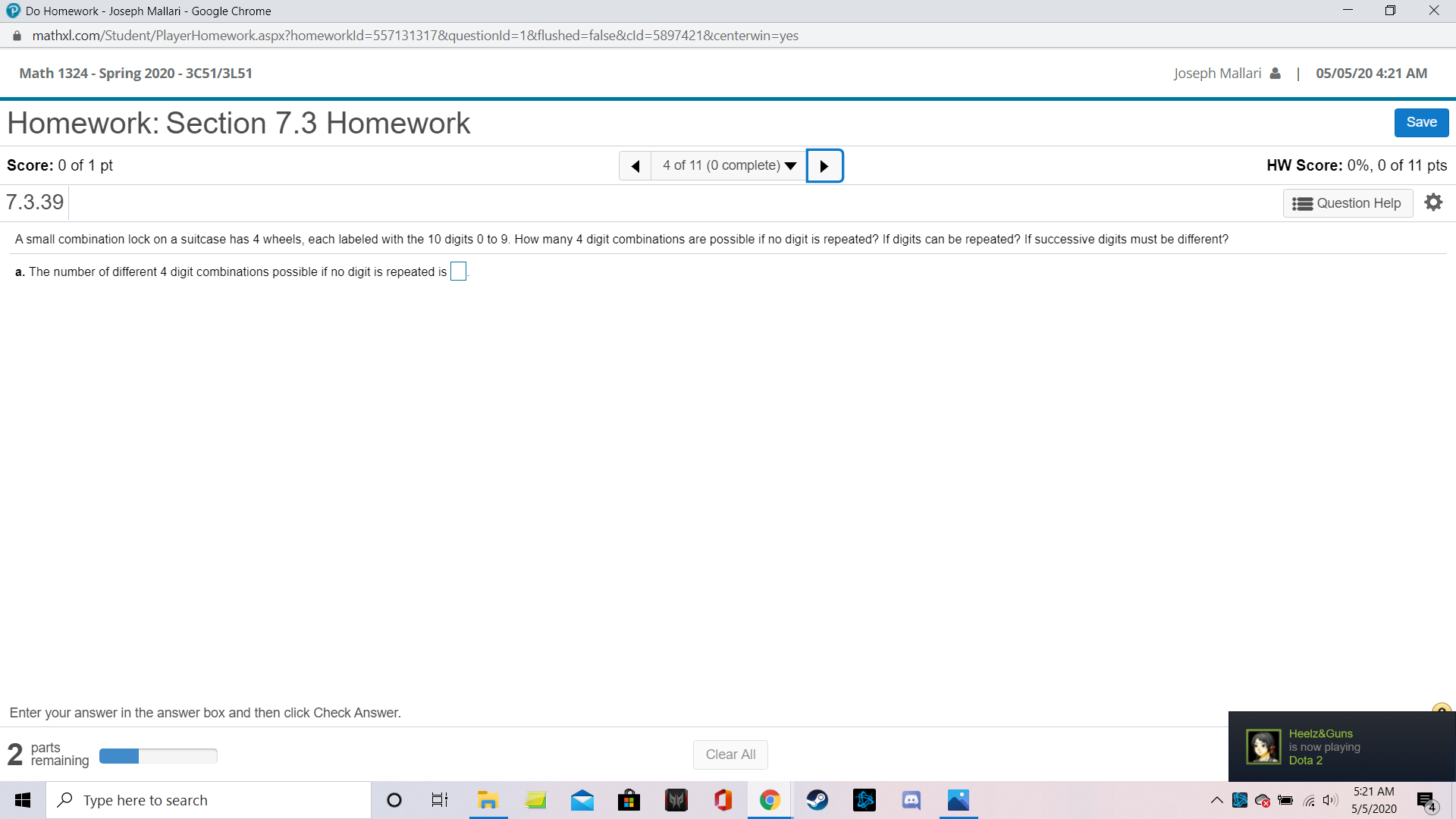Click the answer box for part a

coord(458,271)
